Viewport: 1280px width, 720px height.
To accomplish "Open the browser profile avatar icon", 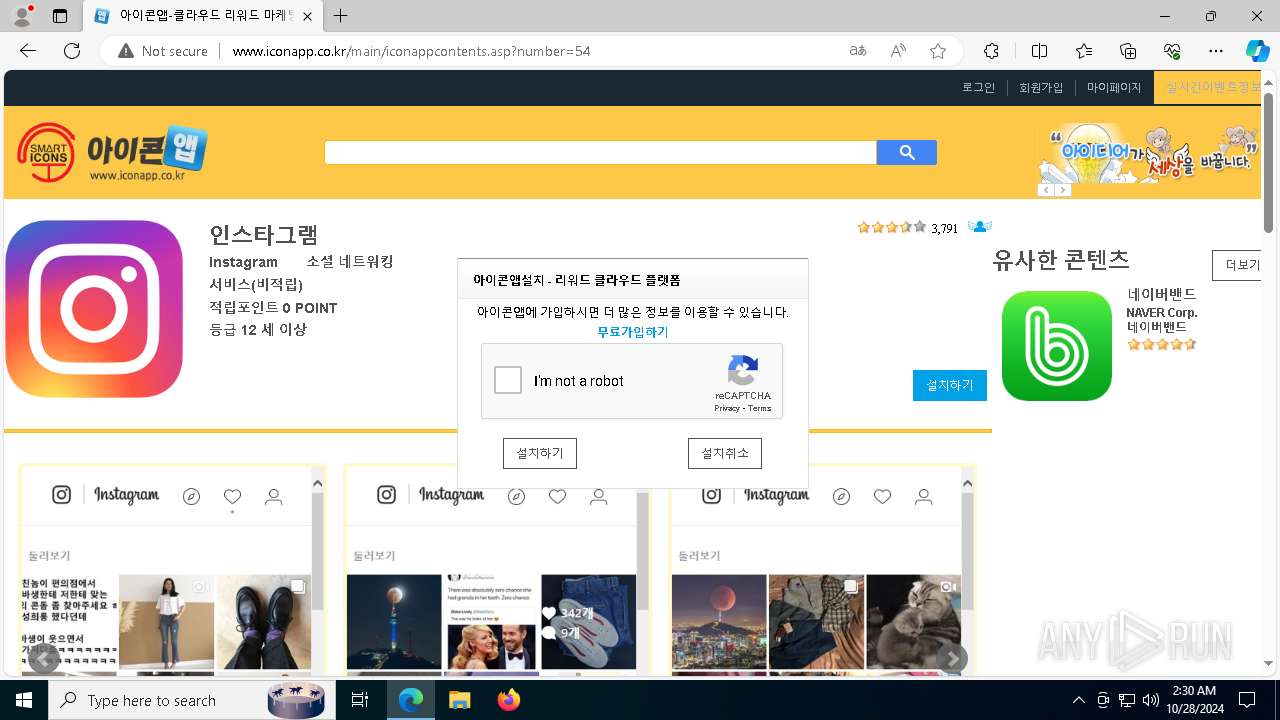I will click(x=22, y=16).
